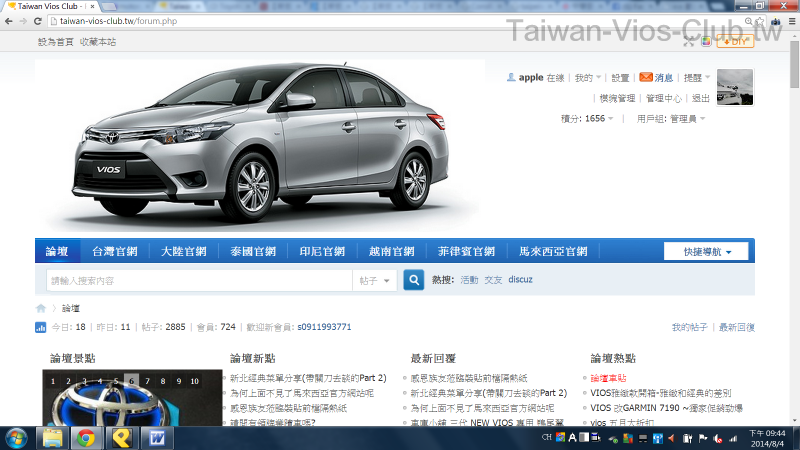Open the 菲律賓官網 navigation tab
The height and width of the screenshot is (450, 800).
(466, 251)
